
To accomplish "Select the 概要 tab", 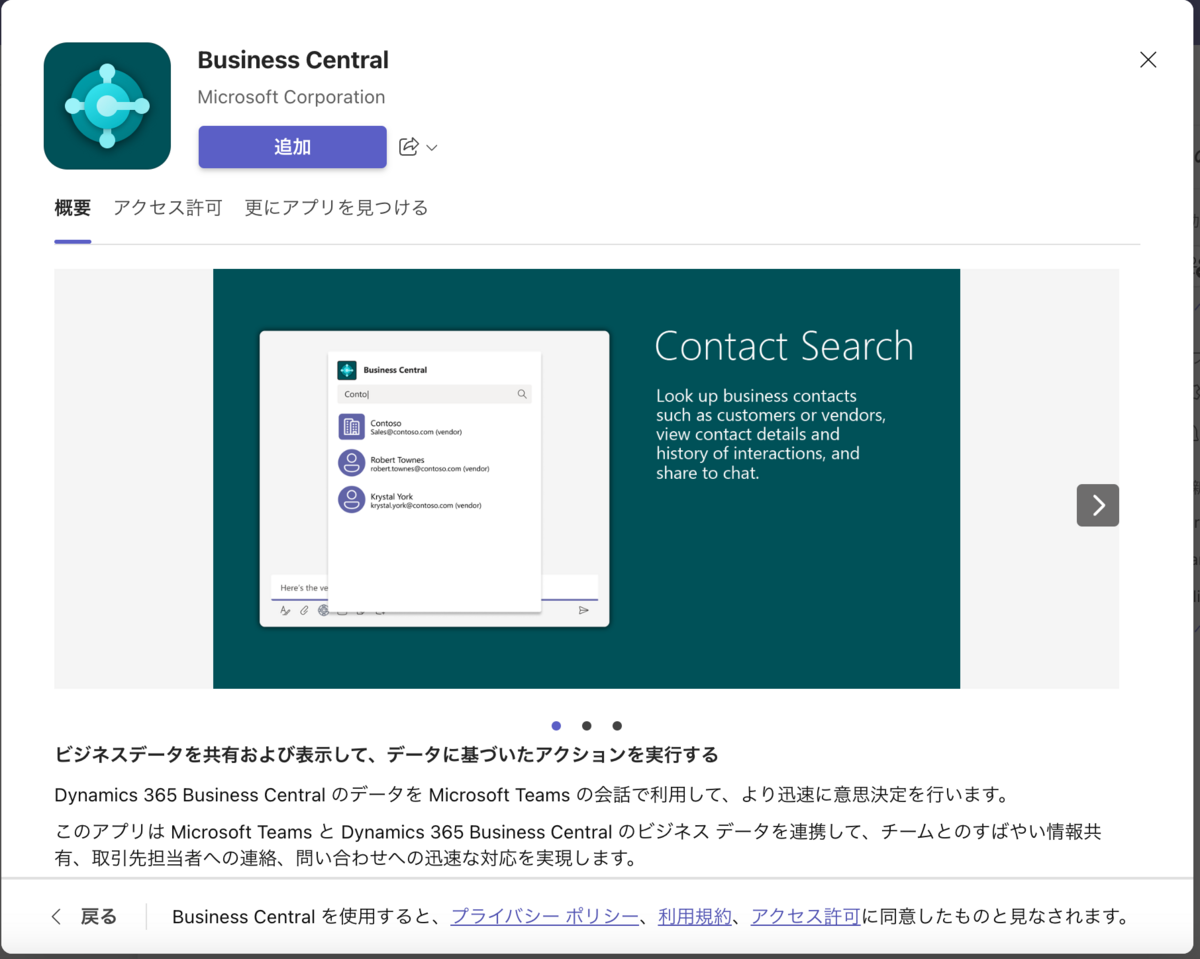I will [72, 207].
